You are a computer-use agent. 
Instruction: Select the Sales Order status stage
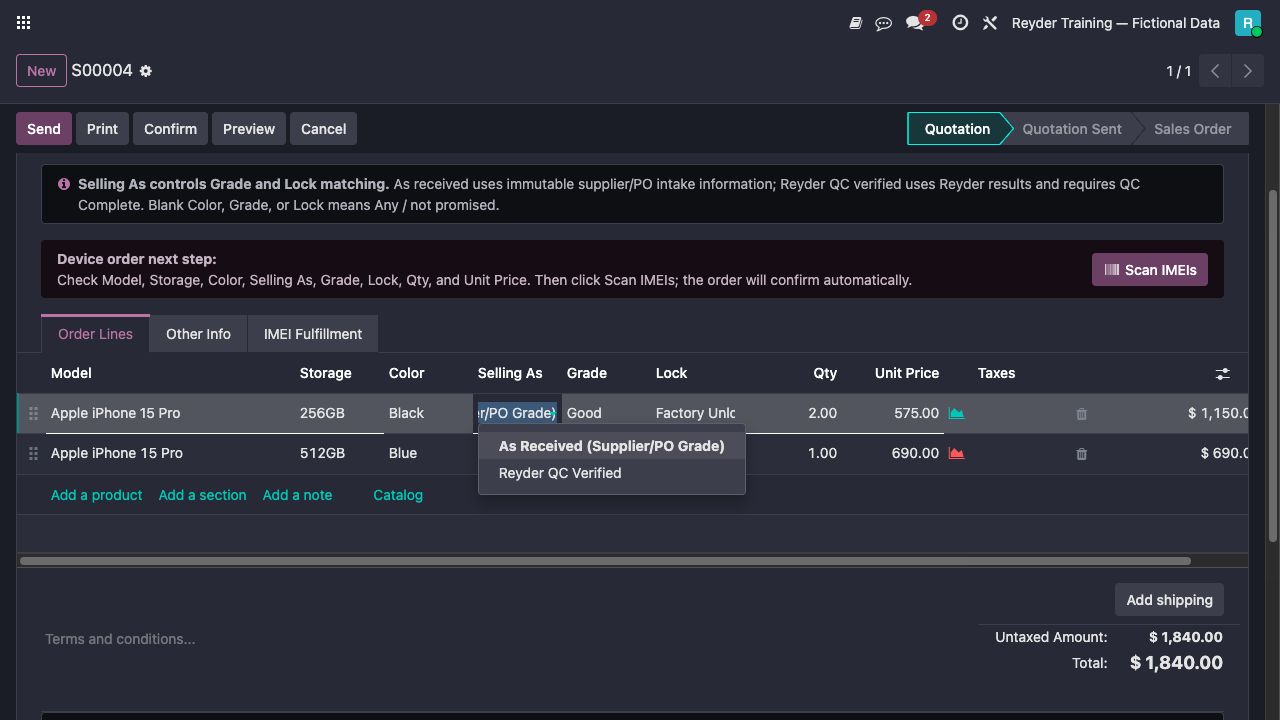pyautogui.click(x=1192, y=129)
